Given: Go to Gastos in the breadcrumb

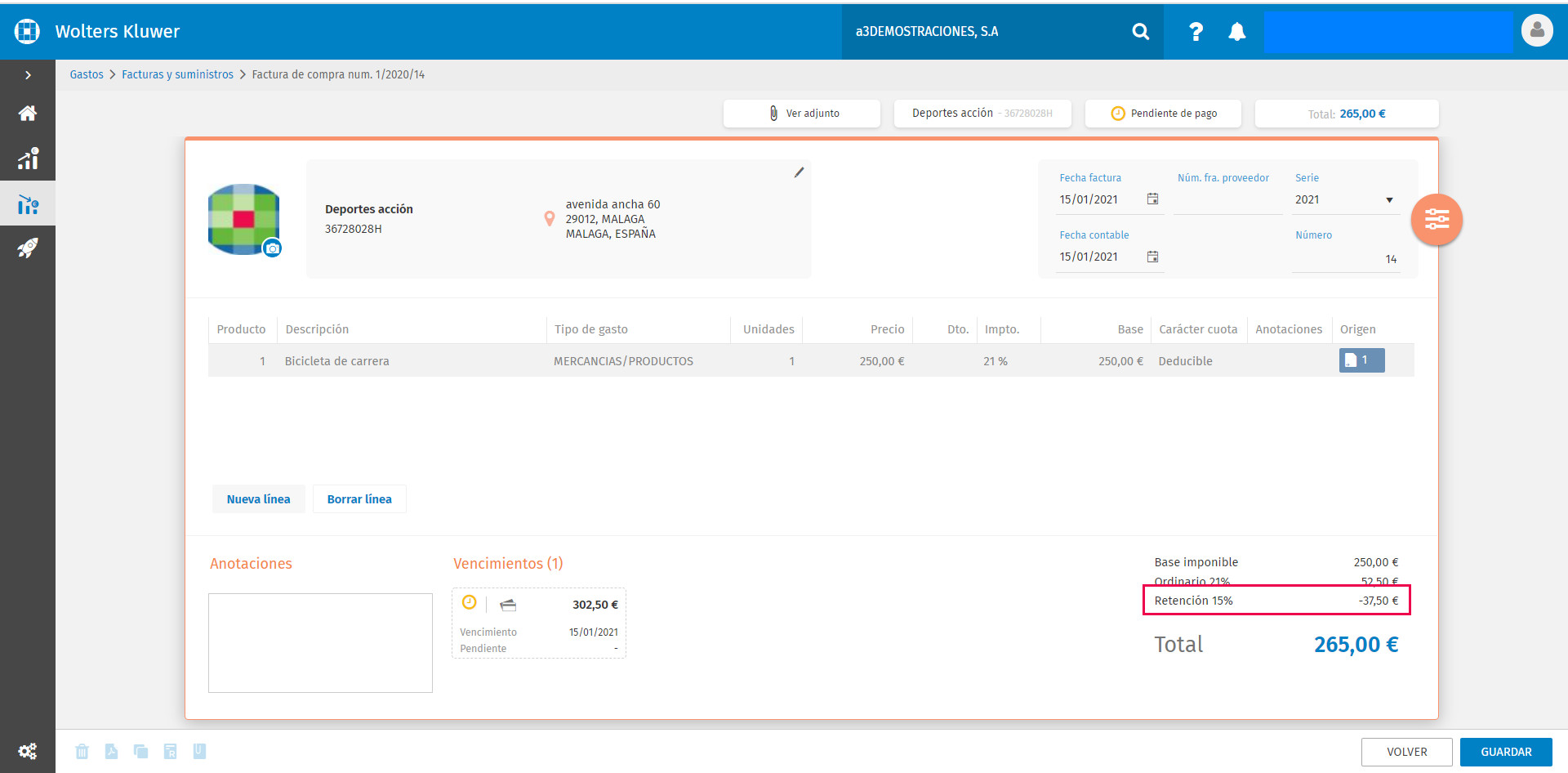Looking at the screenshot, I should point(87,74).
